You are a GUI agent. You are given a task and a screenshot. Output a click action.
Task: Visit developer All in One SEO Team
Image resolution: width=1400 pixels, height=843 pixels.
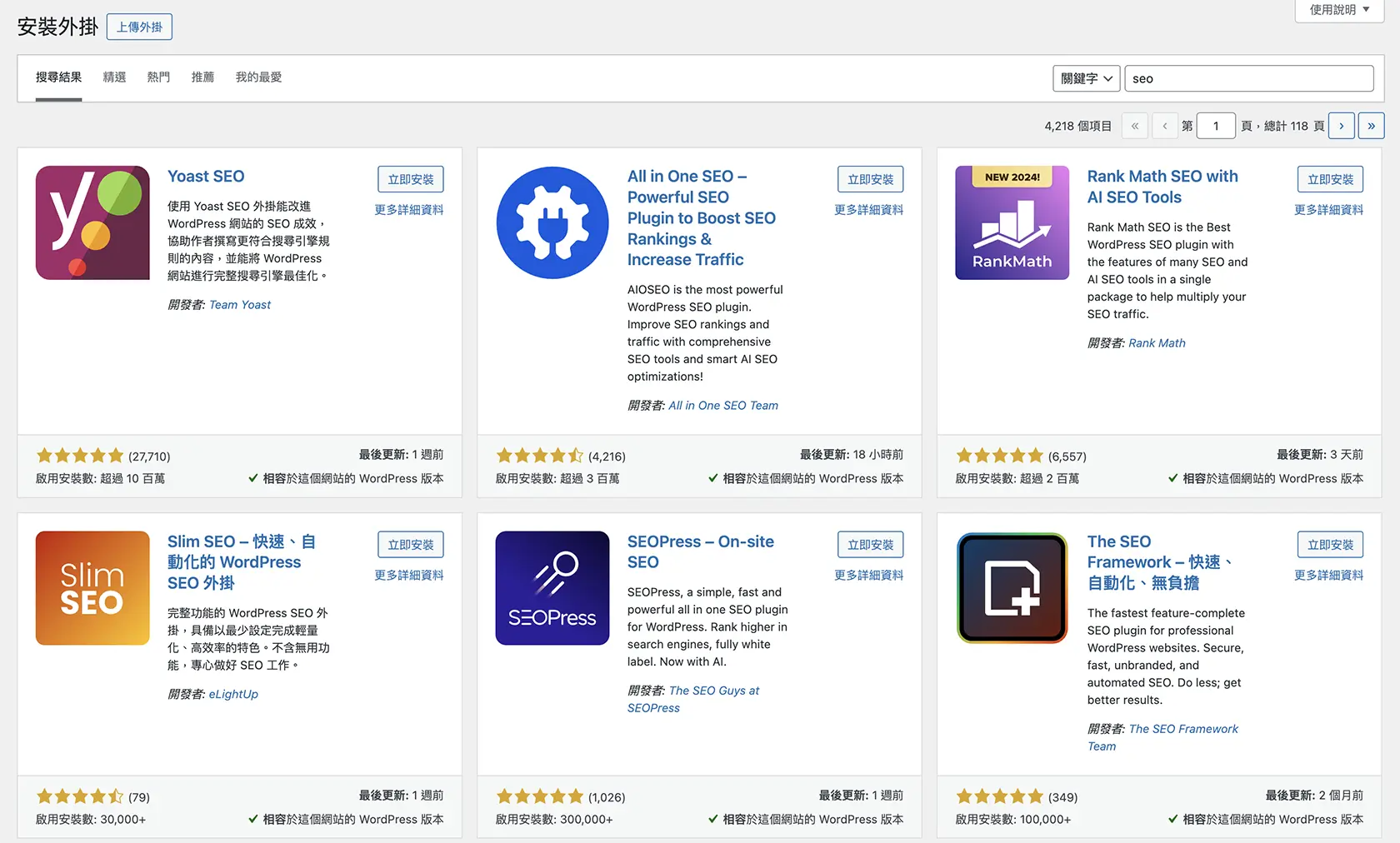pos(723,406)
